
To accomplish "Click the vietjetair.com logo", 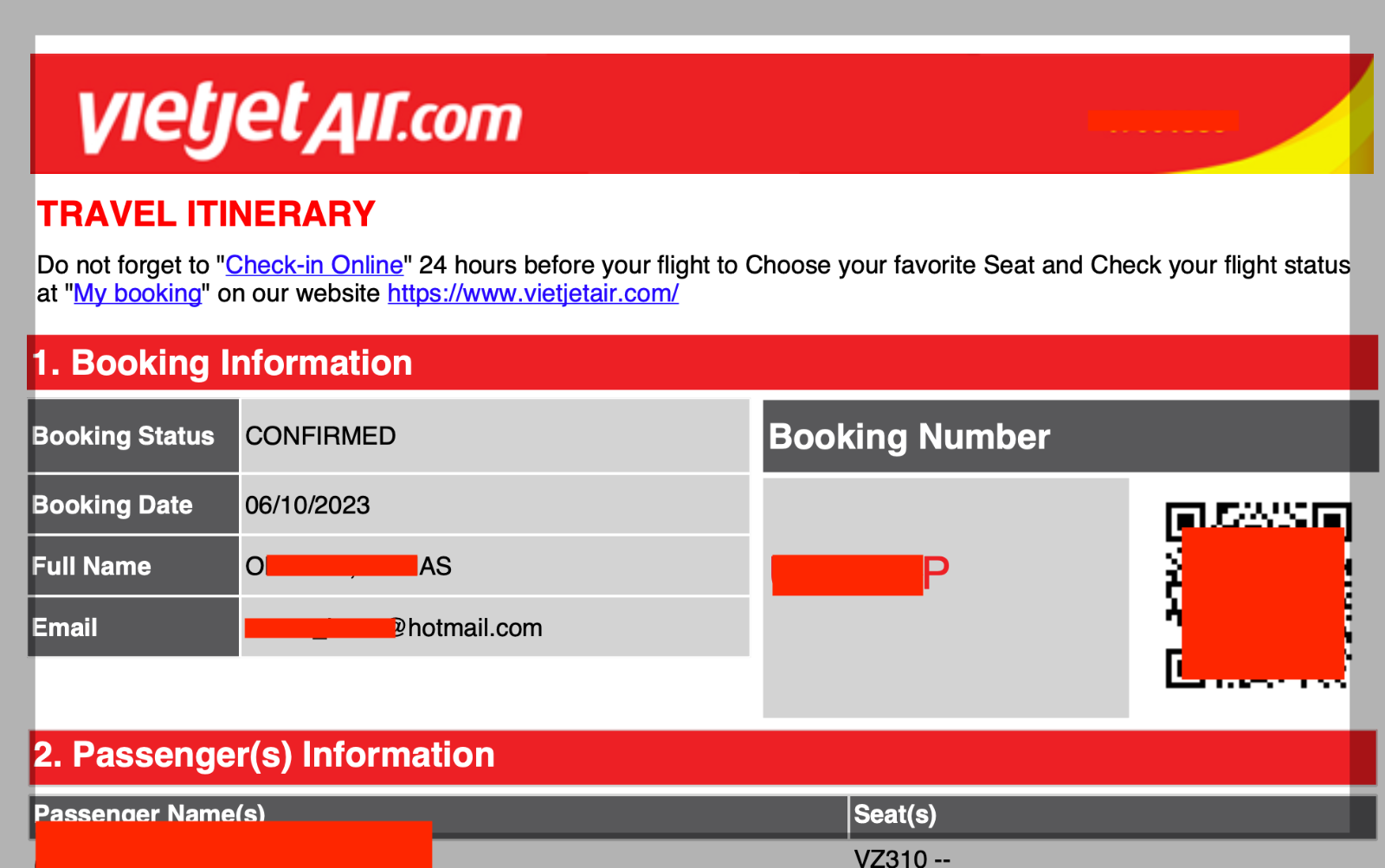I will pyautogui.click(x=300, y=118).
